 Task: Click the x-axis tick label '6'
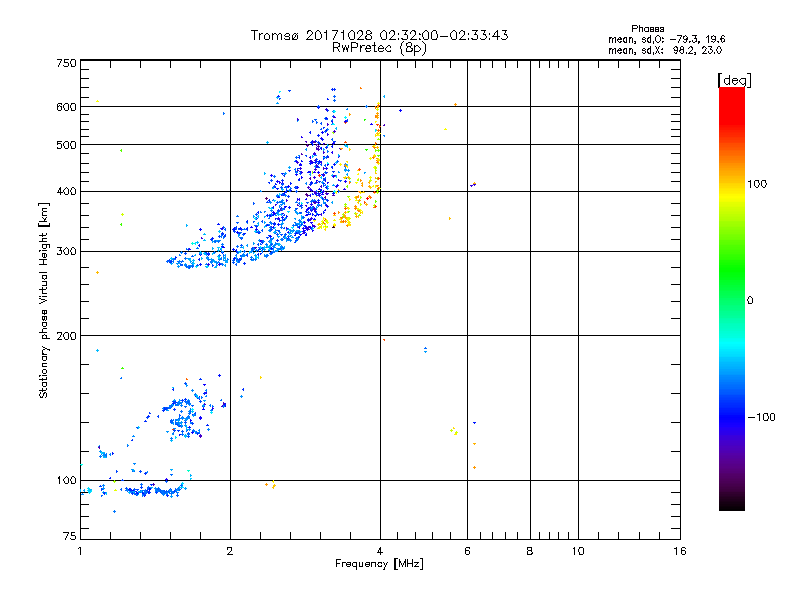click(x=467, y=551)
